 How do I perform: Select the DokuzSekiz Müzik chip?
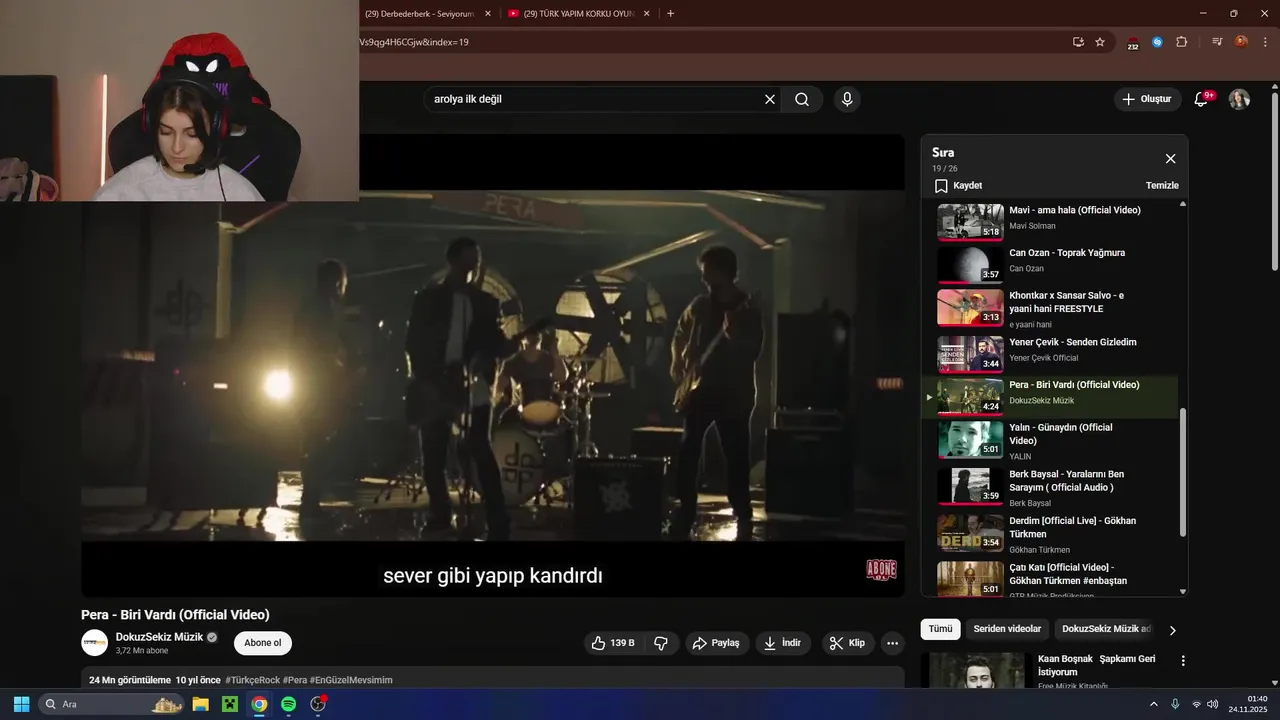tap(1106, 629)
